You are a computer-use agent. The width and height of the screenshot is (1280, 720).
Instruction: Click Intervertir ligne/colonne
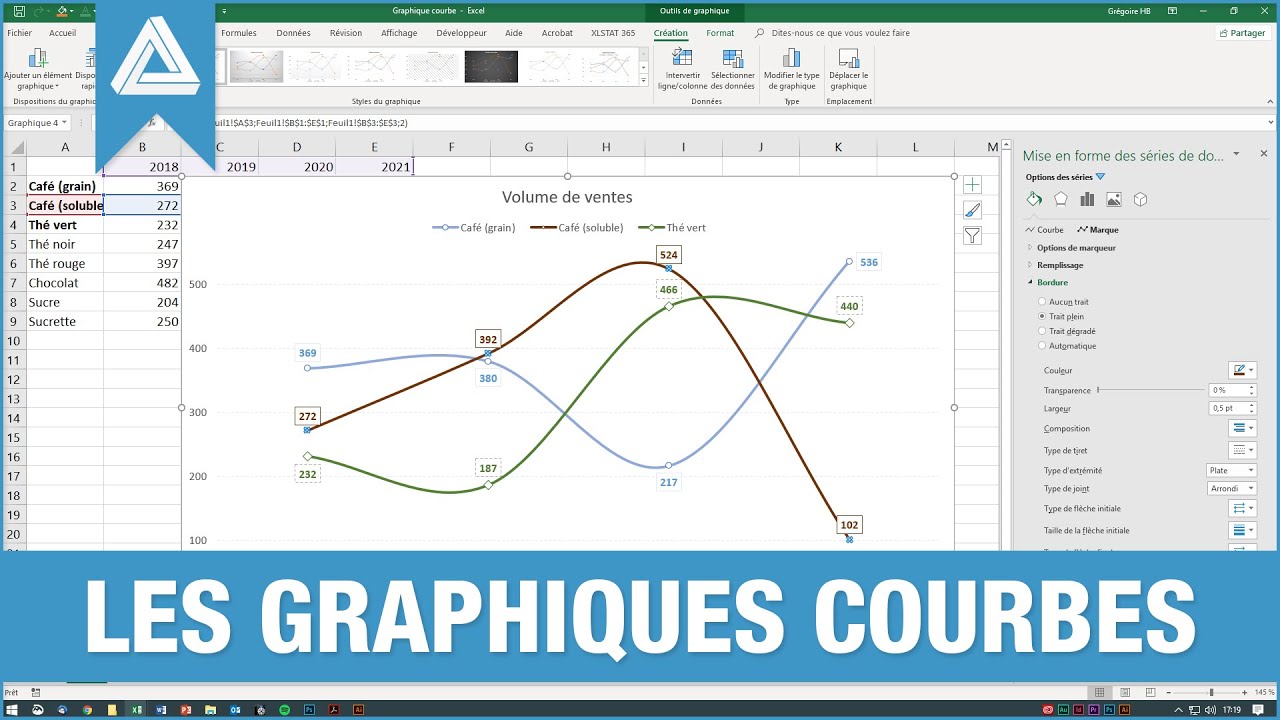681,69
